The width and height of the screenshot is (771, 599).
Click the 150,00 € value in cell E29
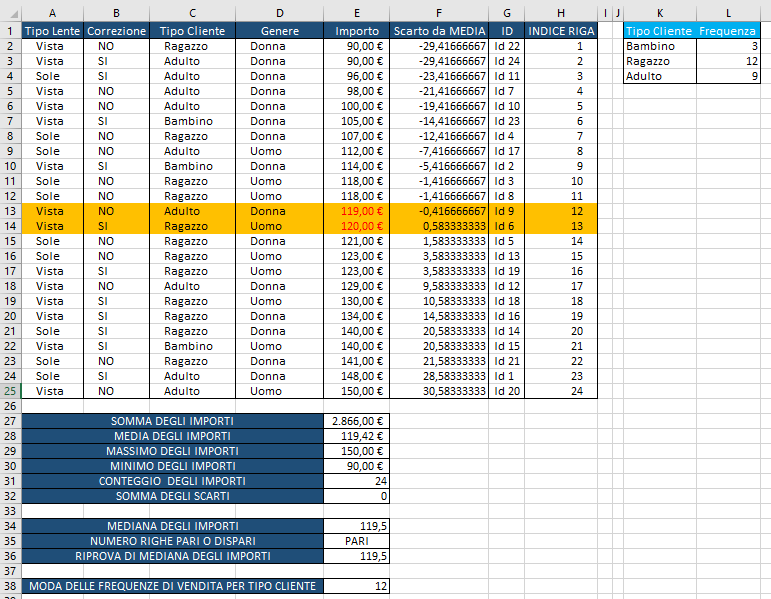(357, 451)
